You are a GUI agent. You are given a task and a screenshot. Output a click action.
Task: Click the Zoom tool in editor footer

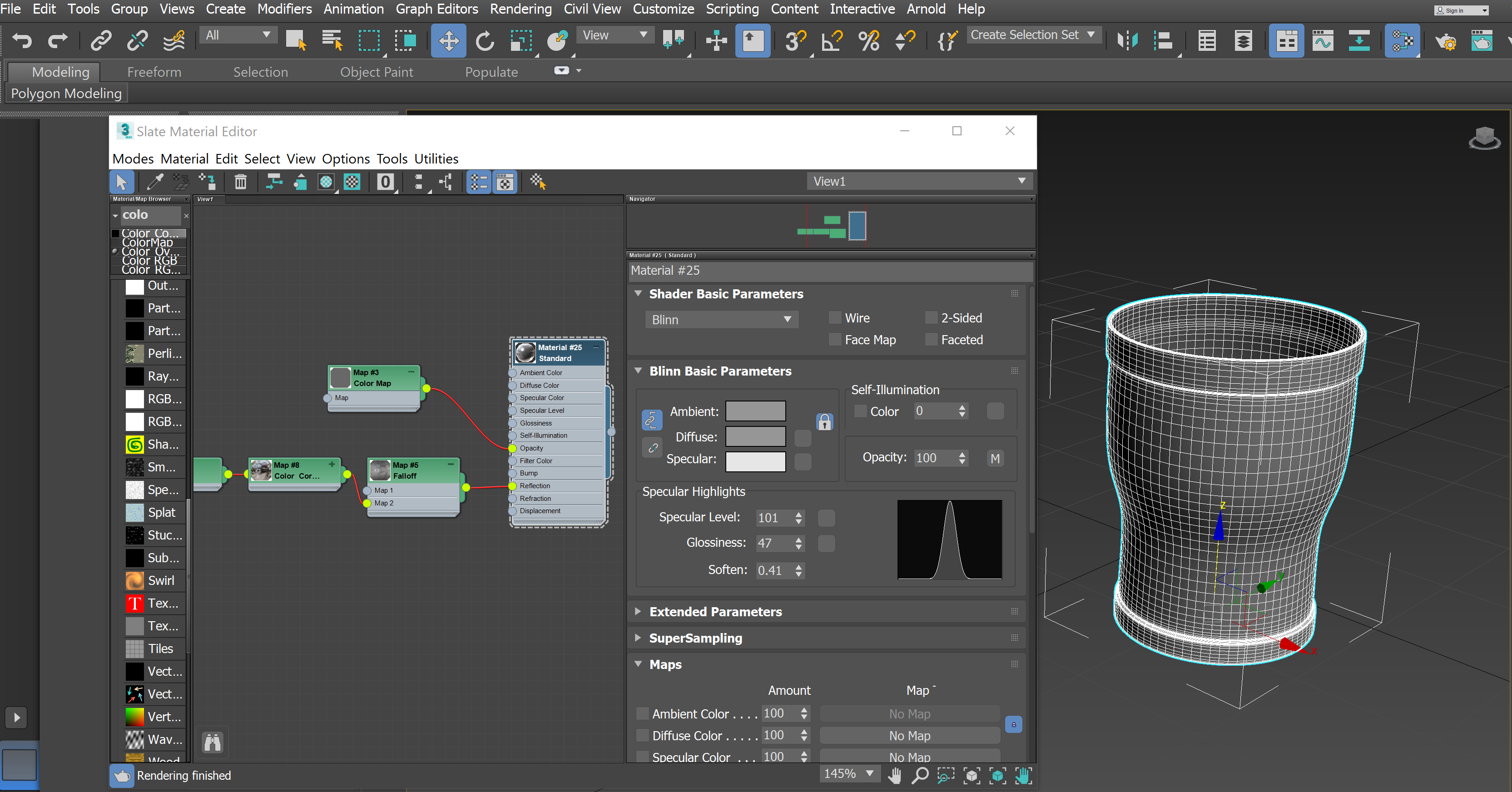[920, 775]
